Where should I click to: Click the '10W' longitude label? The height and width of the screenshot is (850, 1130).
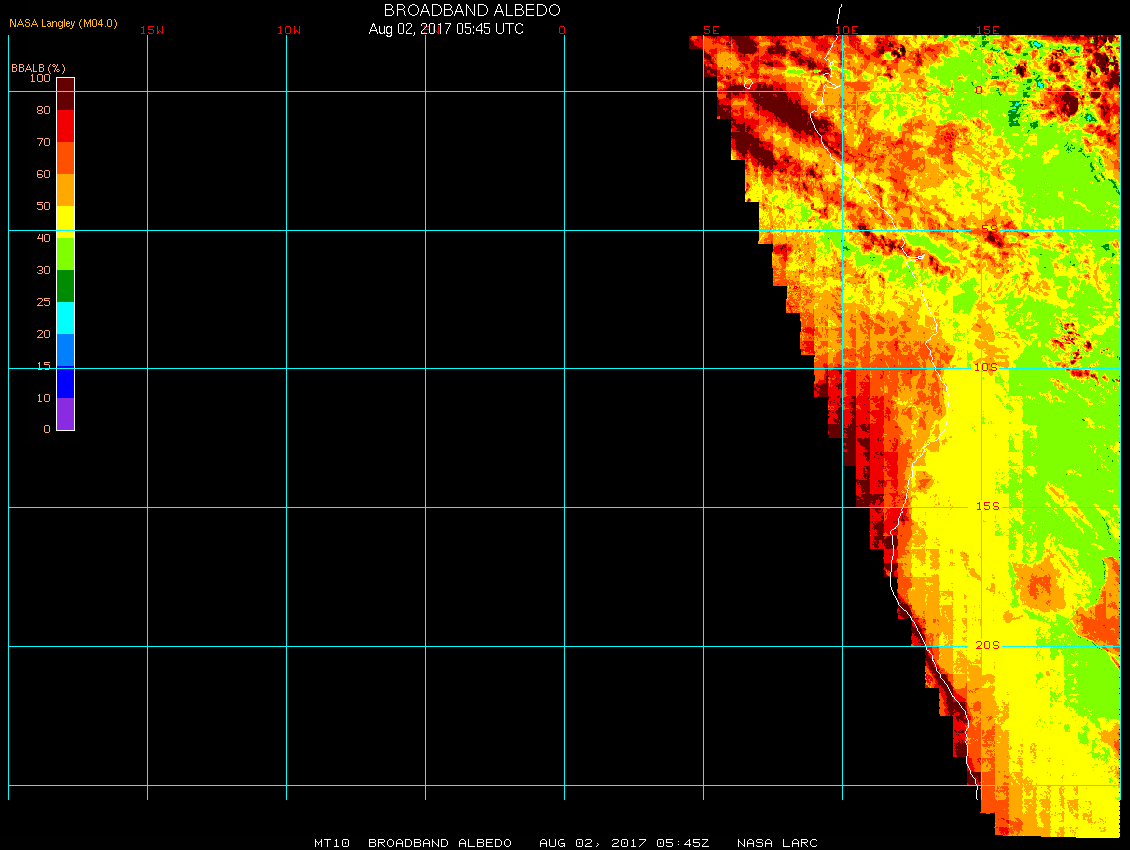[289, 30]
